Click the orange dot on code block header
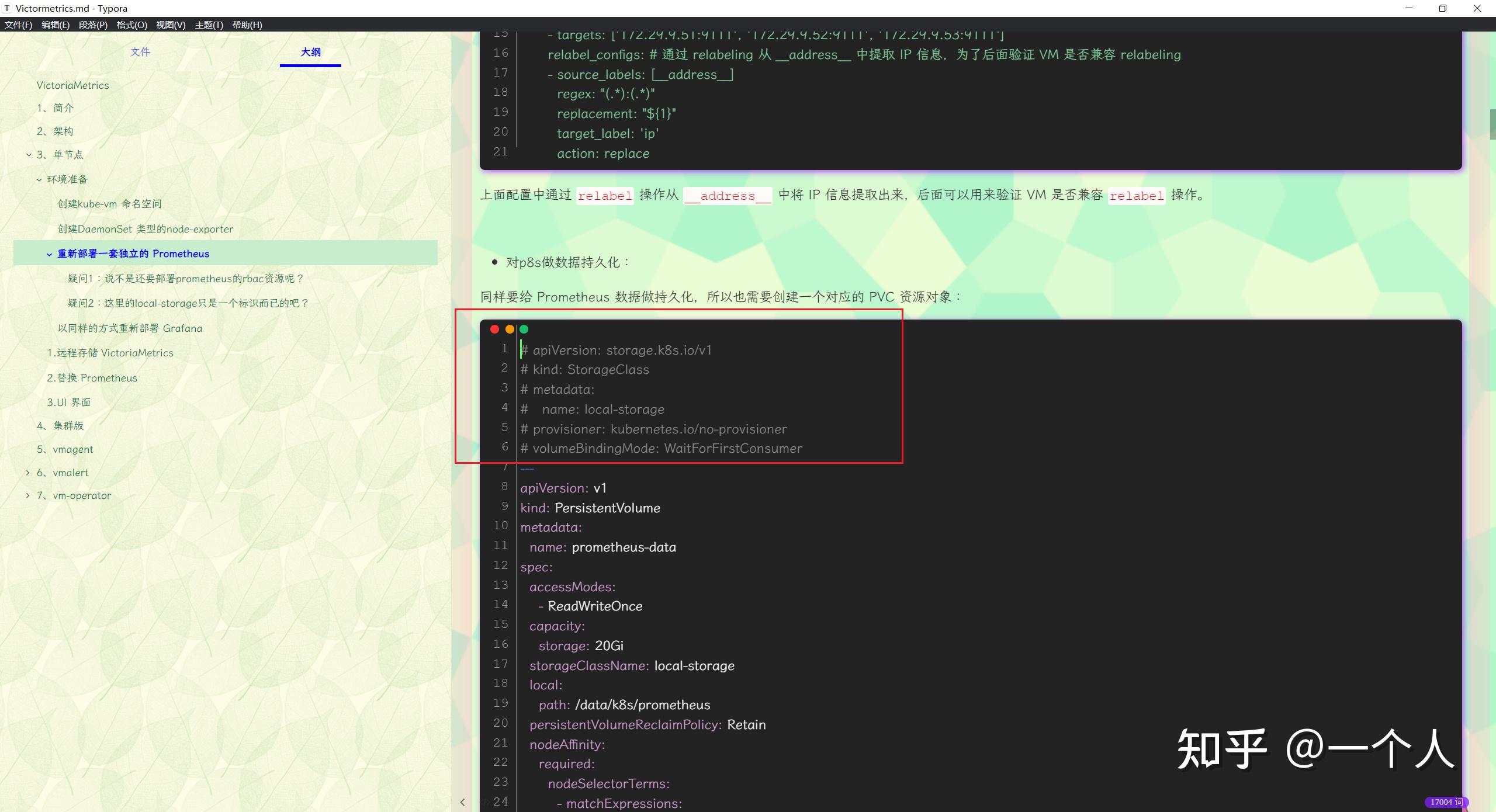Image resolution: width=1496 pixels, height=812 pixels. [510, 329]
